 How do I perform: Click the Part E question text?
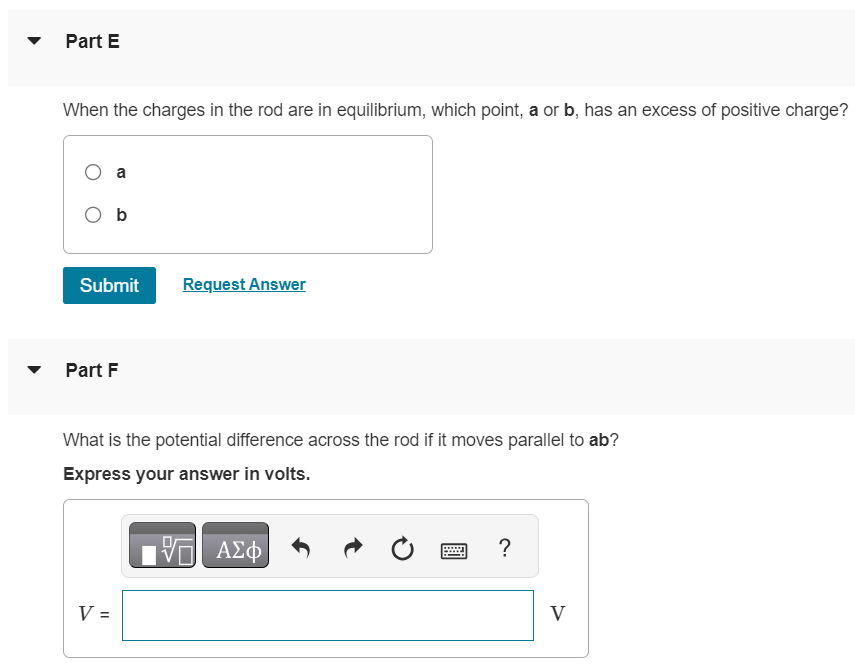coord(456,110)
